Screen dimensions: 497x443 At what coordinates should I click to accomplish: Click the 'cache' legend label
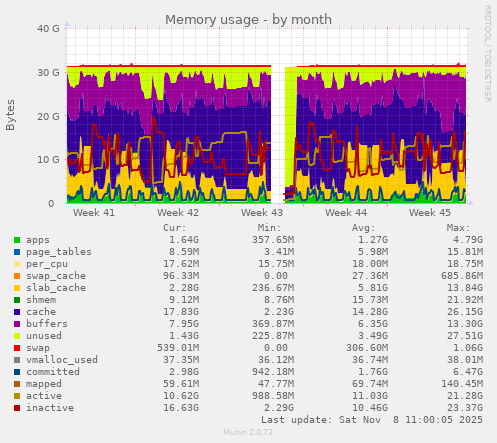coord(41,312)
